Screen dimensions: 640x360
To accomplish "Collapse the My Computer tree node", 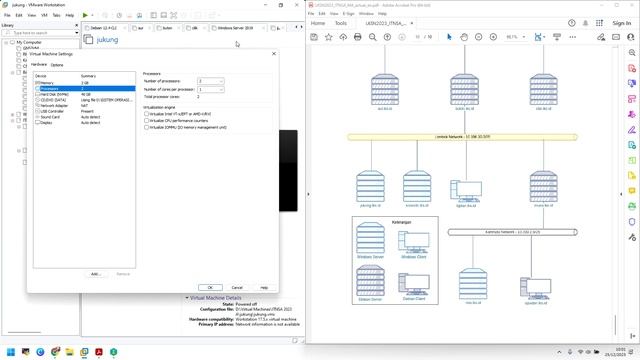I will 6,42.
